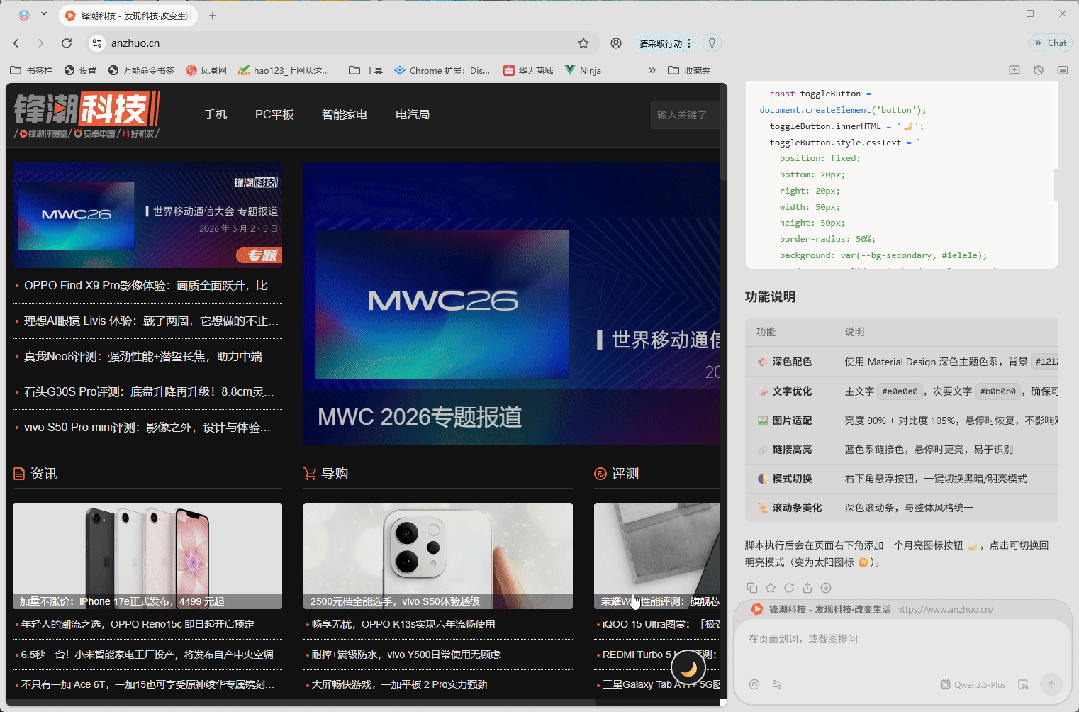Screen dimensions: 1079x712
Task: Click the @ mention icon in chat box
Action: pyautogui.click(x=753, y=685)
